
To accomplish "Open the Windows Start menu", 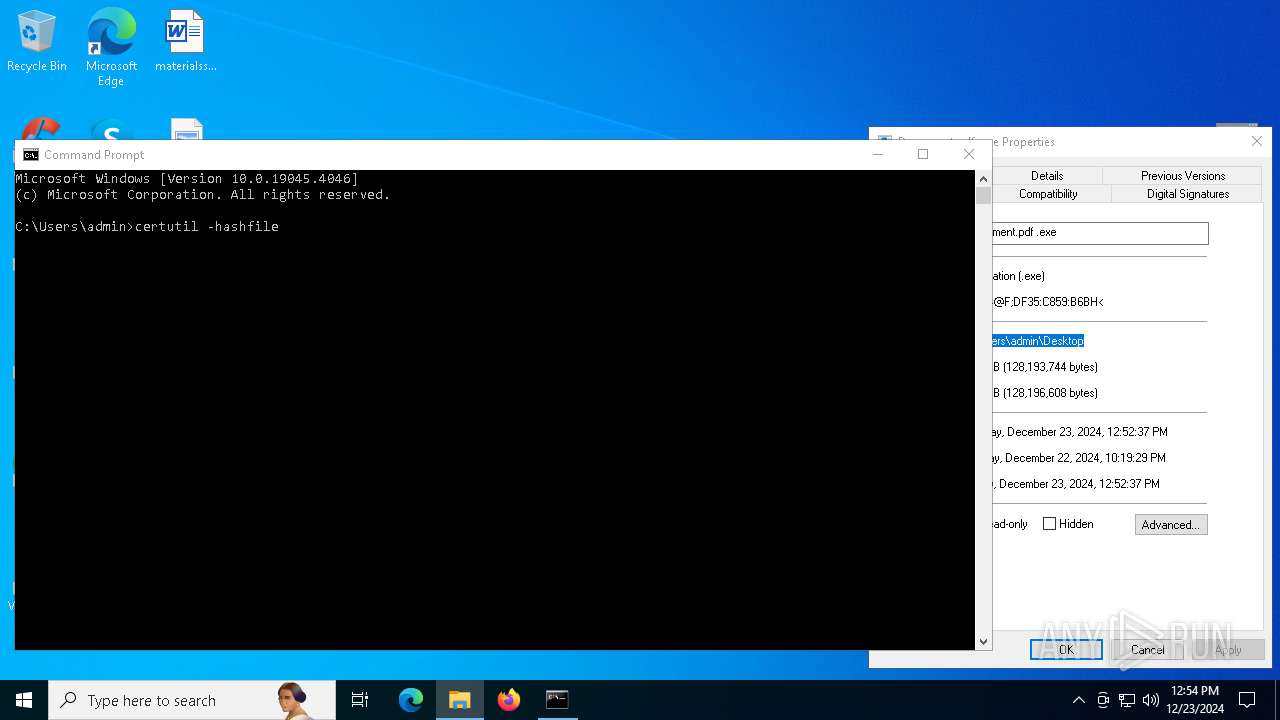I will 24,700.
